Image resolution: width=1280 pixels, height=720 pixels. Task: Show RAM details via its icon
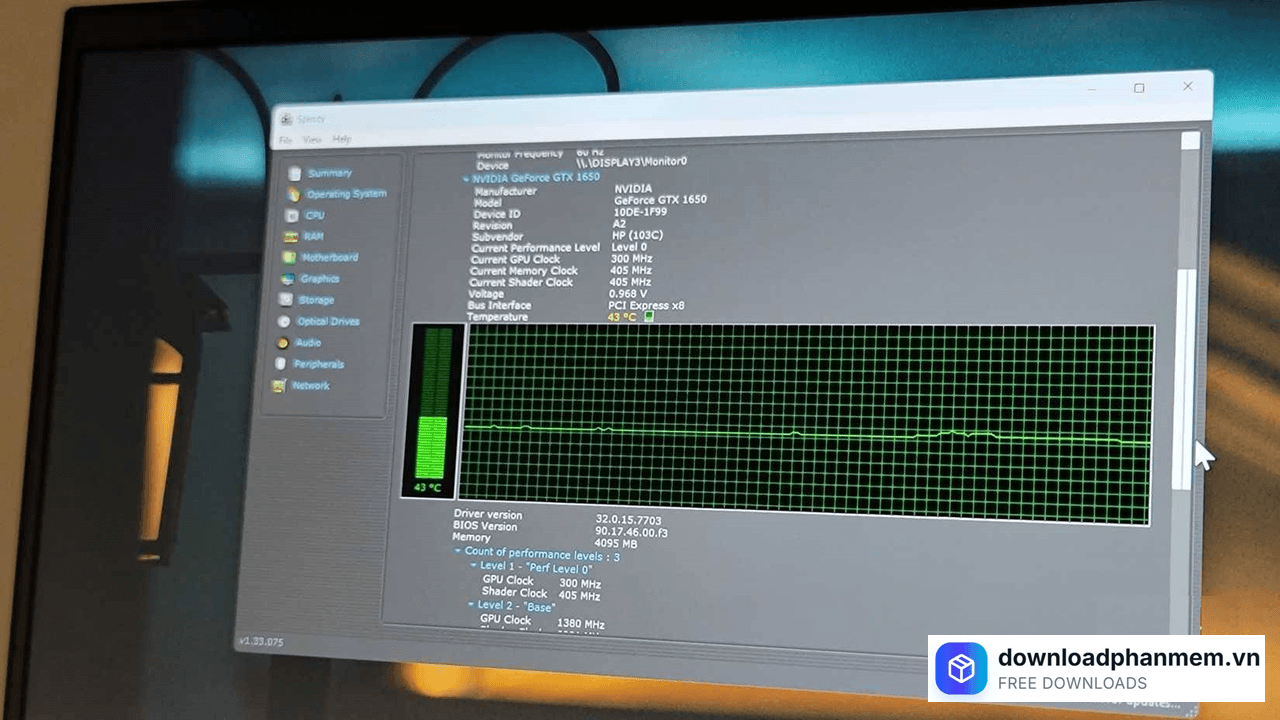coord(291,236)
